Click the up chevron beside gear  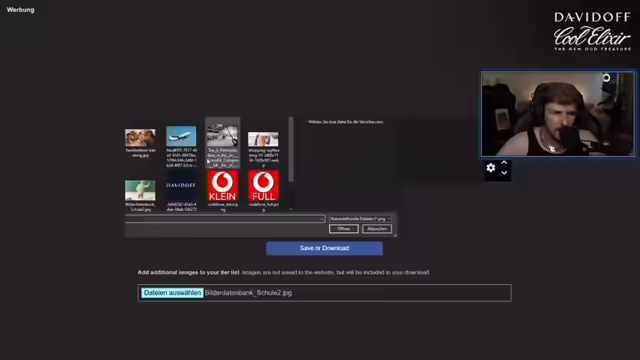pos(504,163)
